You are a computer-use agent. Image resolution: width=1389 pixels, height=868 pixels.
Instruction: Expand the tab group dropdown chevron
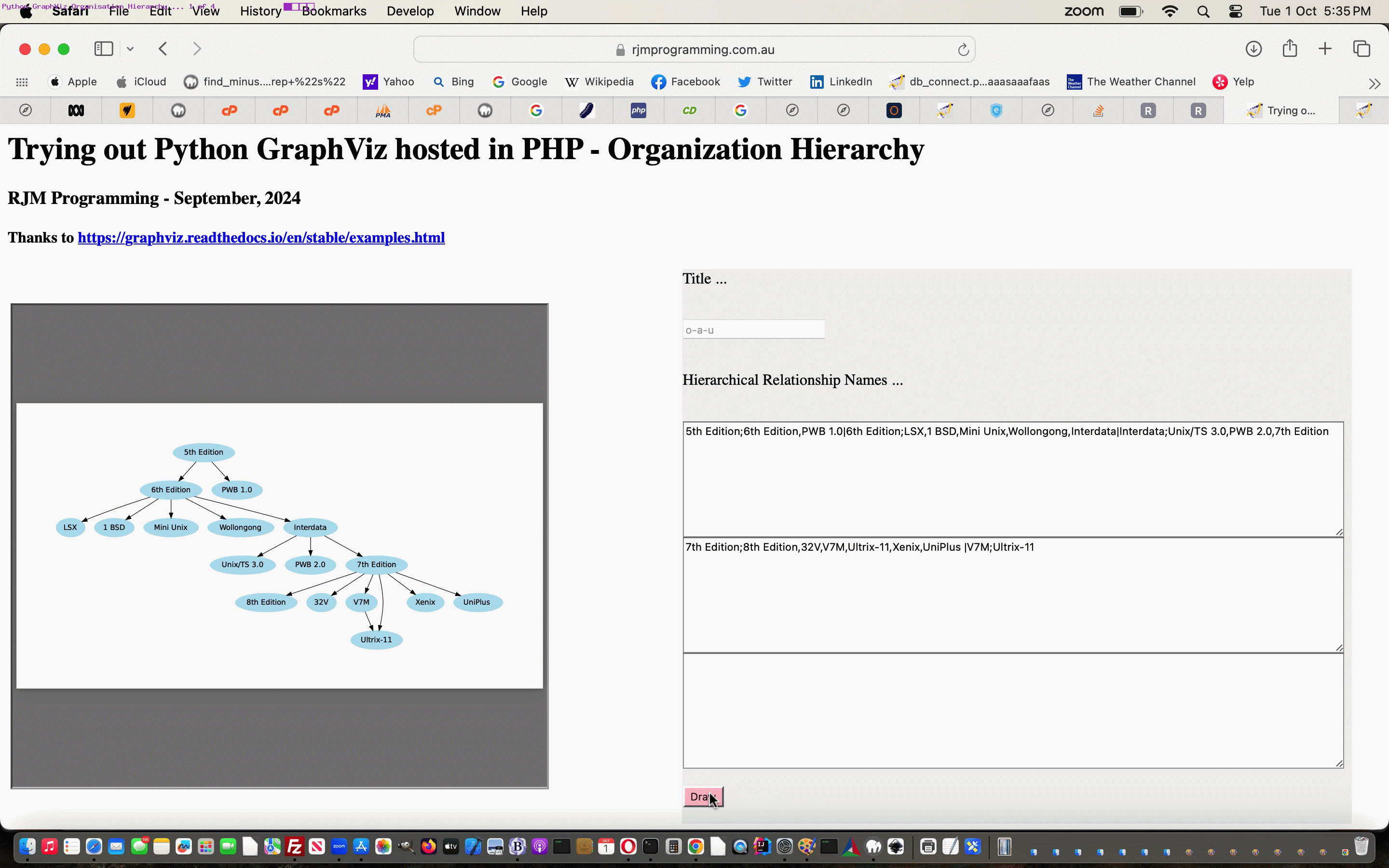[x=130, y=49]
